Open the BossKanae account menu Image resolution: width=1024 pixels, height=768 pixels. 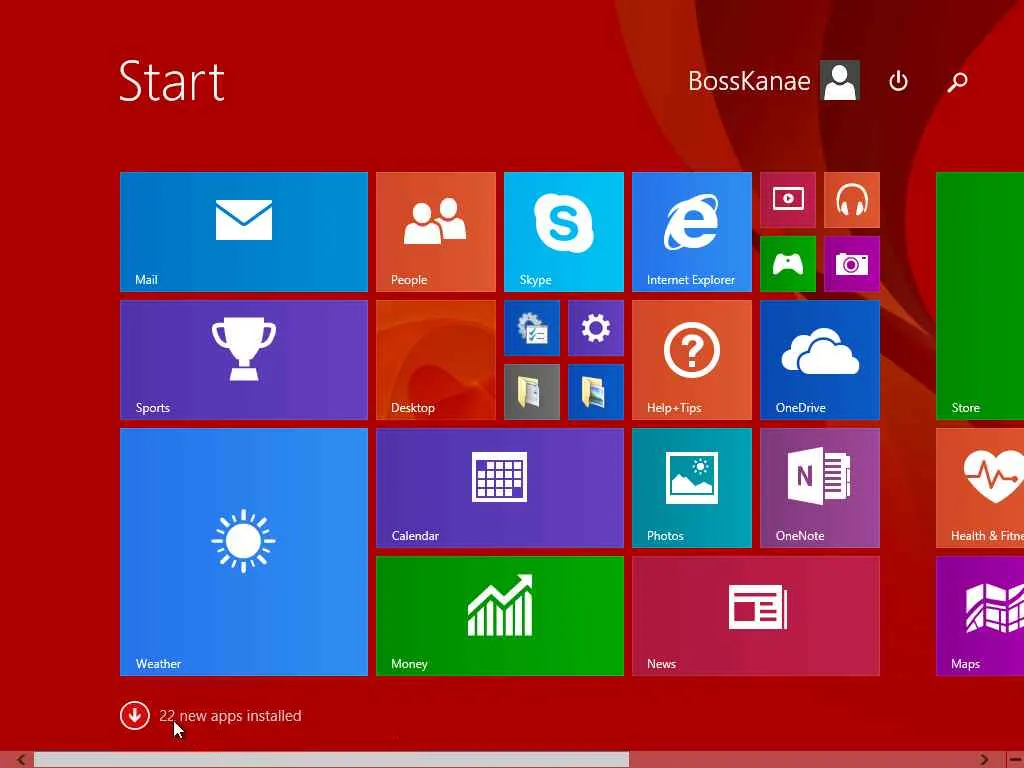773,81
